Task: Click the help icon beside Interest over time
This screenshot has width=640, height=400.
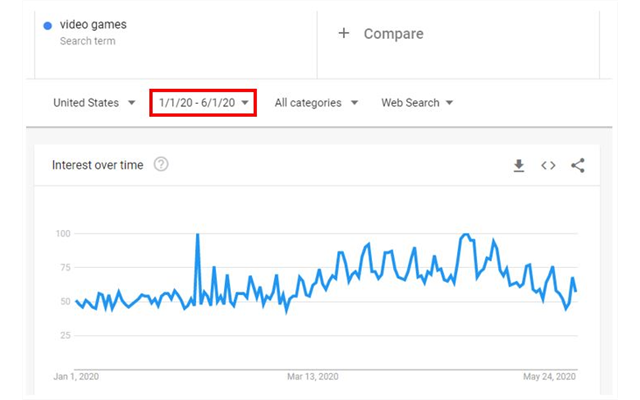Action: (161, 165)
